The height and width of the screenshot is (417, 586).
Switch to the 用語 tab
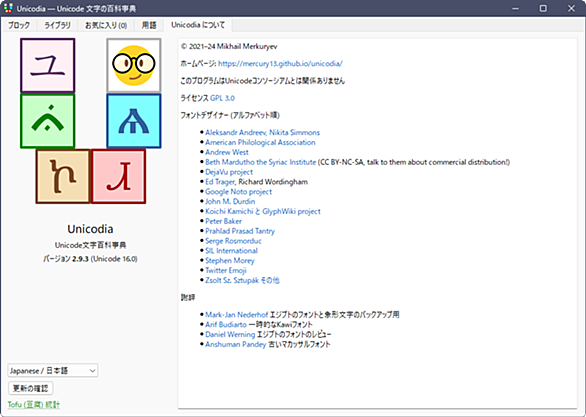tap(149, 25)
